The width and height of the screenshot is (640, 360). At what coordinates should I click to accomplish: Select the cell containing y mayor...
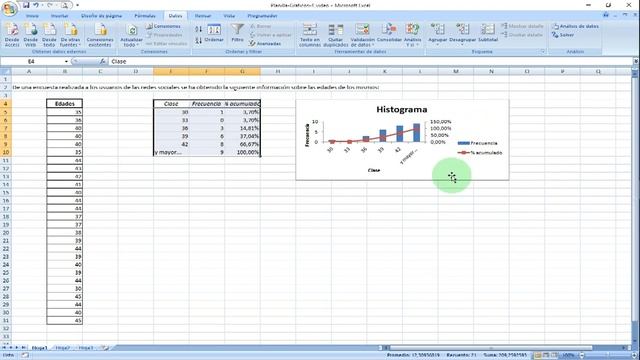pos(171,152)
